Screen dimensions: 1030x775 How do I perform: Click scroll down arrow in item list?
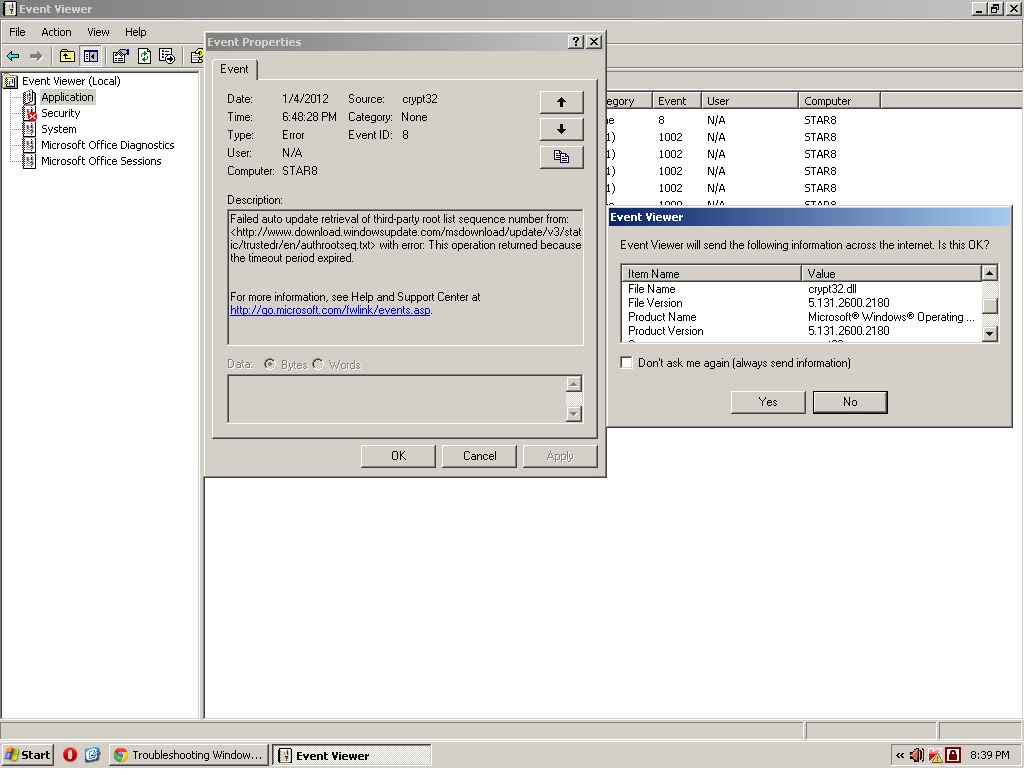coord(990,334)
